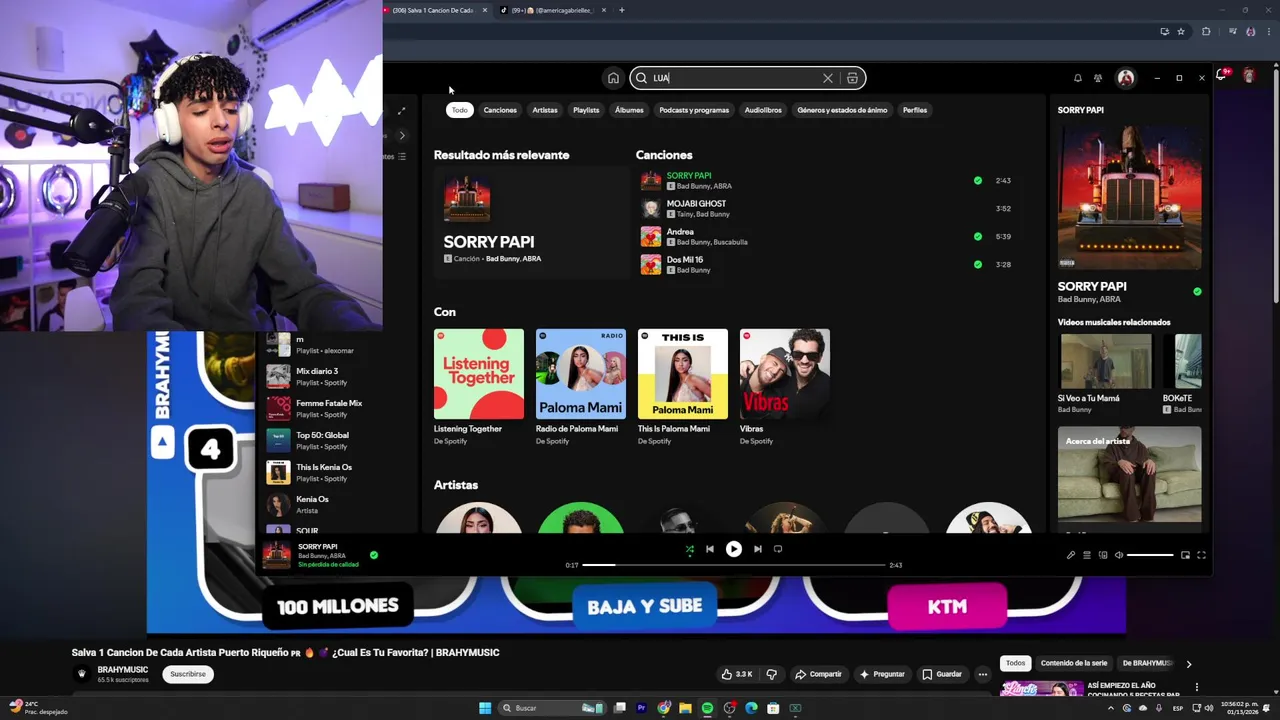
Task: Toggle saved checkmark for SORRY PAPI row
Action: coord(978,181)
